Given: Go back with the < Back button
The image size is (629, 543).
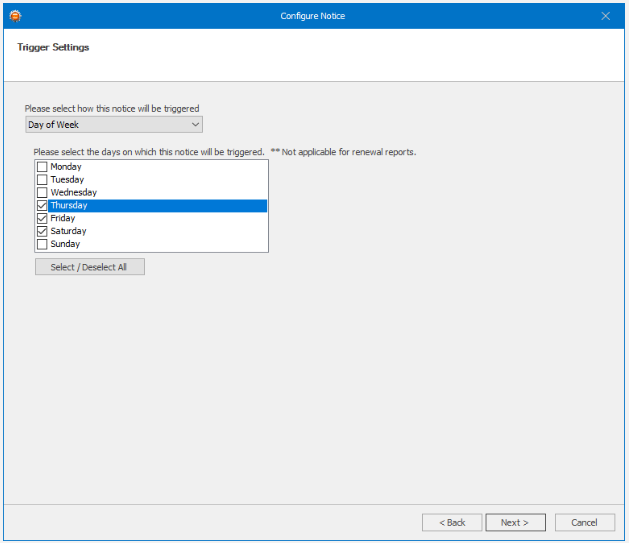Looking at the screenshot, I should pyautogui.click(x=452, y=523).
